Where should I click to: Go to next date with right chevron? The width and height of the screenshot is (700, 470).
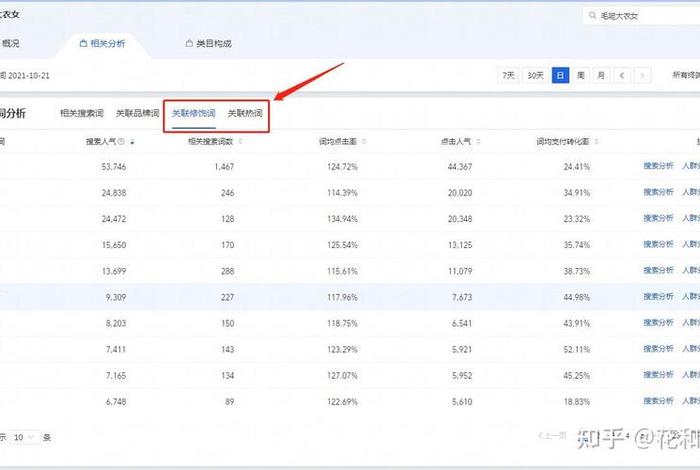pyautogui.click(x=642, y=75)
